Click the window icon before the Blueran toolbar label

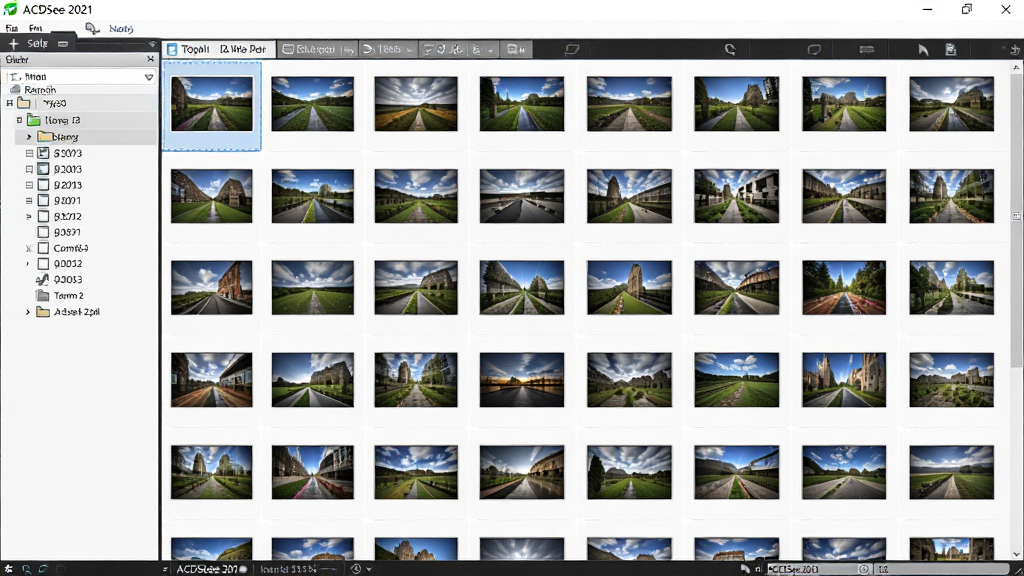(x=288, y=50)
